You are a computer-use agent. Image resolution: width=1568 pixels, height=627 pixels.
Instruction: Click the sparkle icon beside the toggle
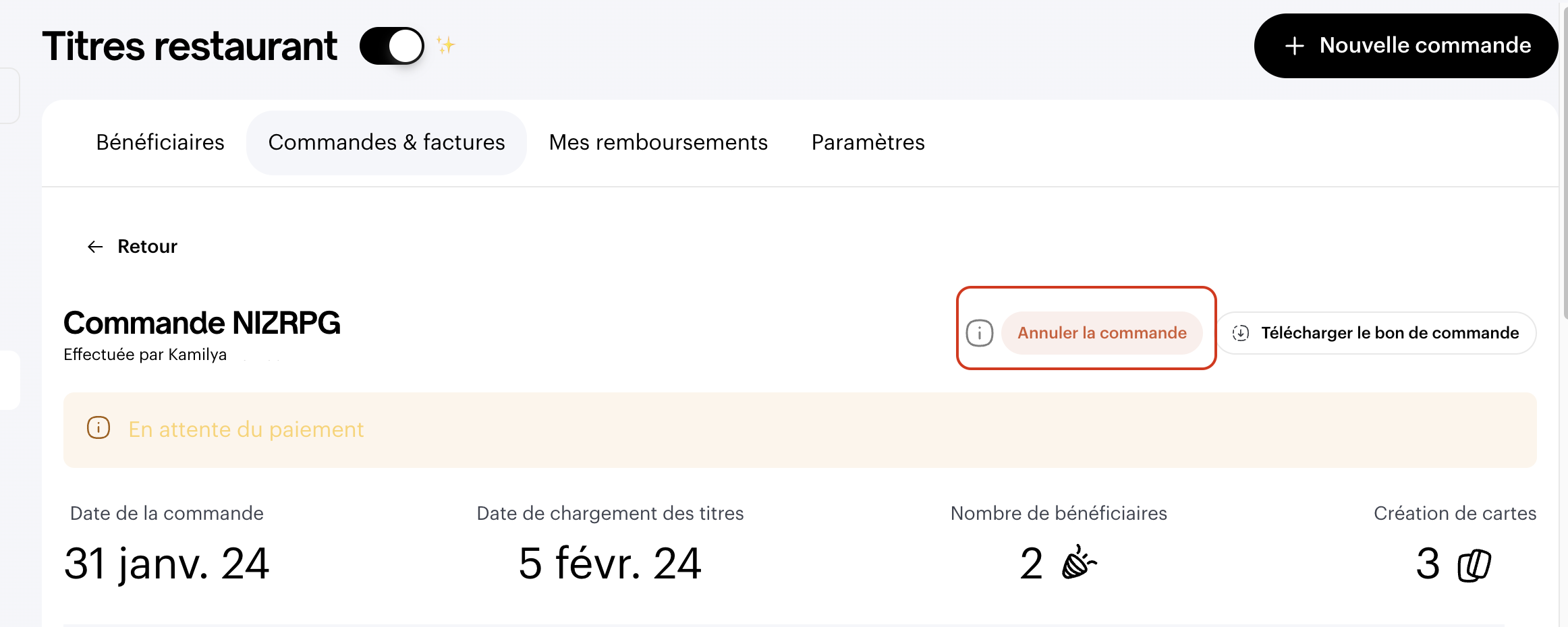tap(445, 45)
